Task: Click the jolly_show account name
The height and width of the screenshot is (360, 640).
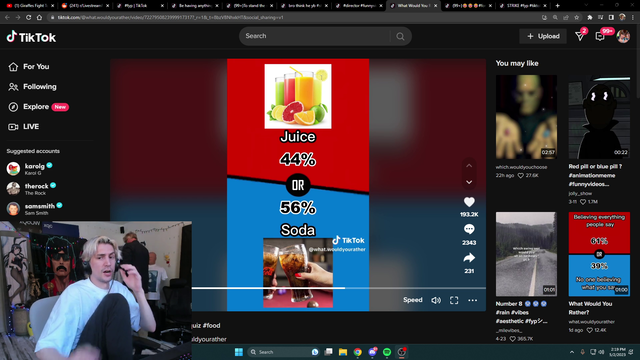Action: pos(580,193)
